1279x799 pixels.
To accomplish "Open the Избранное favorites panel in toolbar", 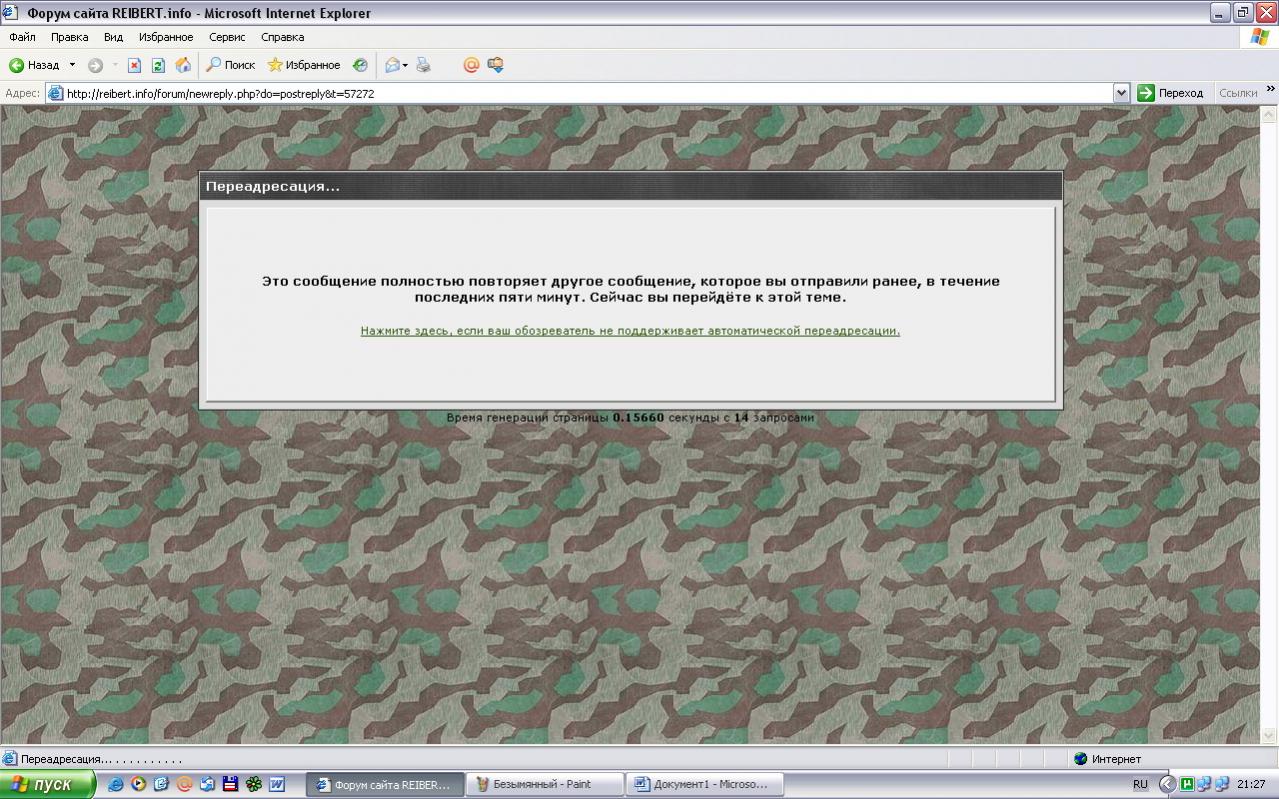I will coord(304,65).
